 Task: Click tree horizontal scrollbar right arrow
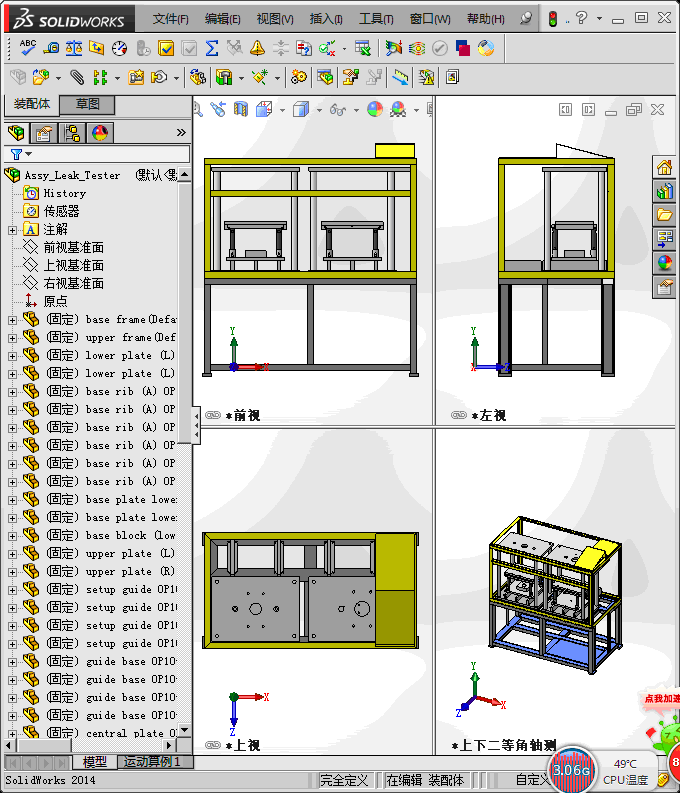pyautogui.click(x=169, y=745)
